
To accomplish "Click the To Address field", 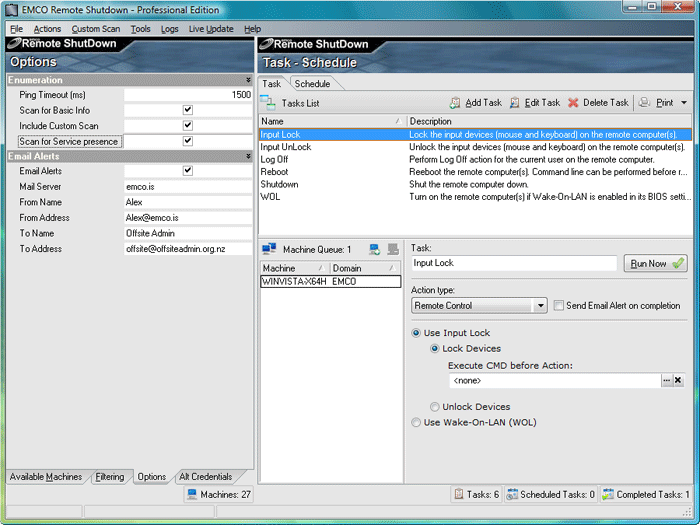I will [188, 249].
